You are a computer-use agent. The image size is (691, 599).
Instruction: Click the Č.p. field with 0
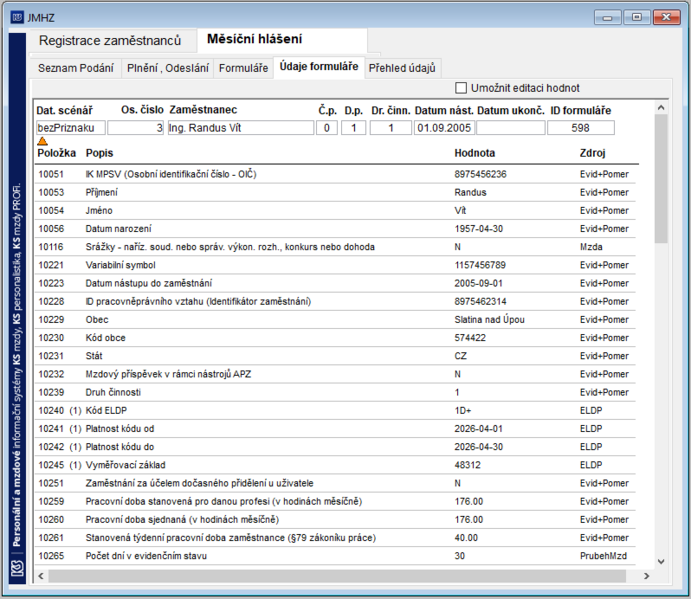click(x=327, y=128)
